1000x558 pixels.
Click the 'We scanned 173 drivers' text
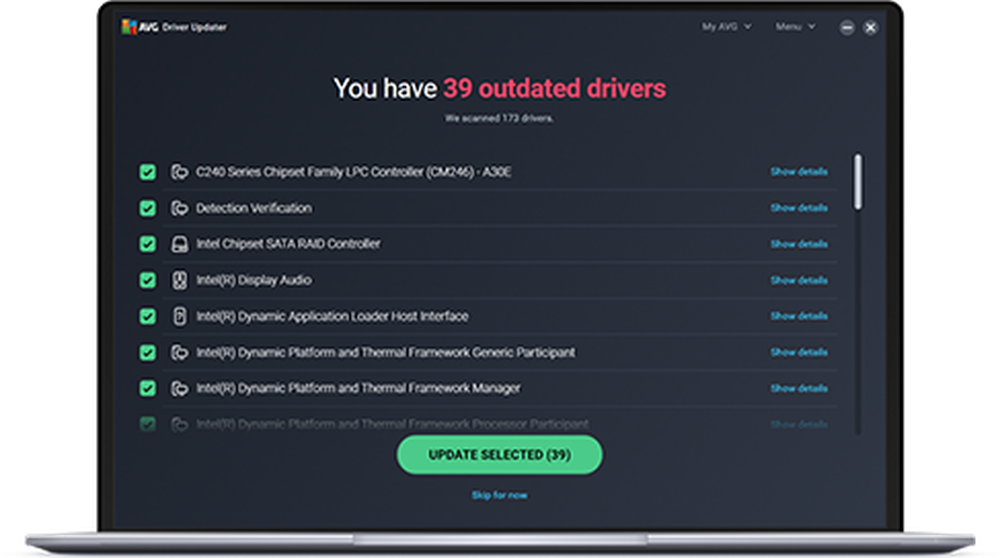(499, 118)
